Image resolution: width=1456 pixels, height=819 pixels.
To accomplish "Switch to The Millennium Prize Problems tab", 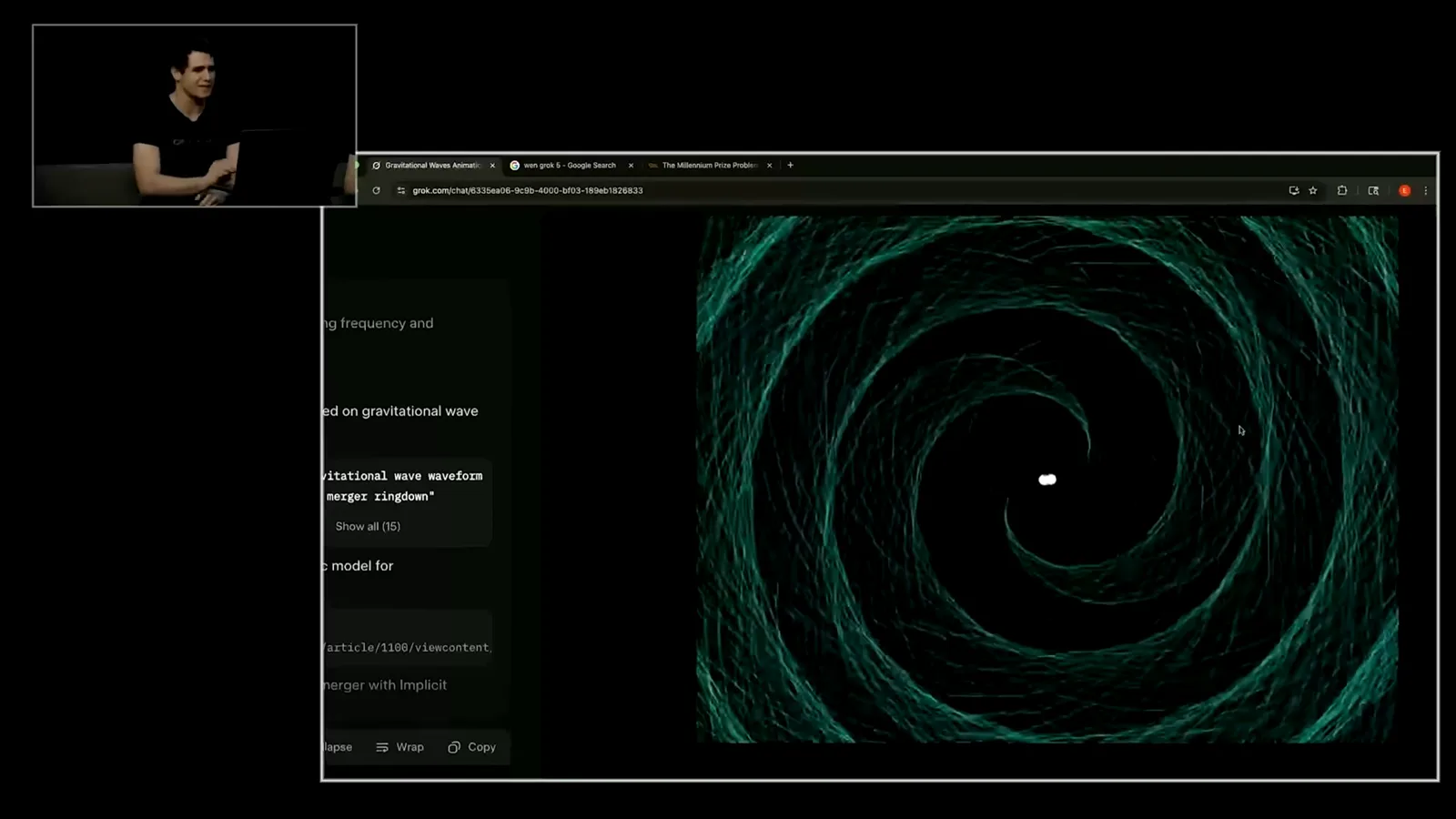I will 708,166.
